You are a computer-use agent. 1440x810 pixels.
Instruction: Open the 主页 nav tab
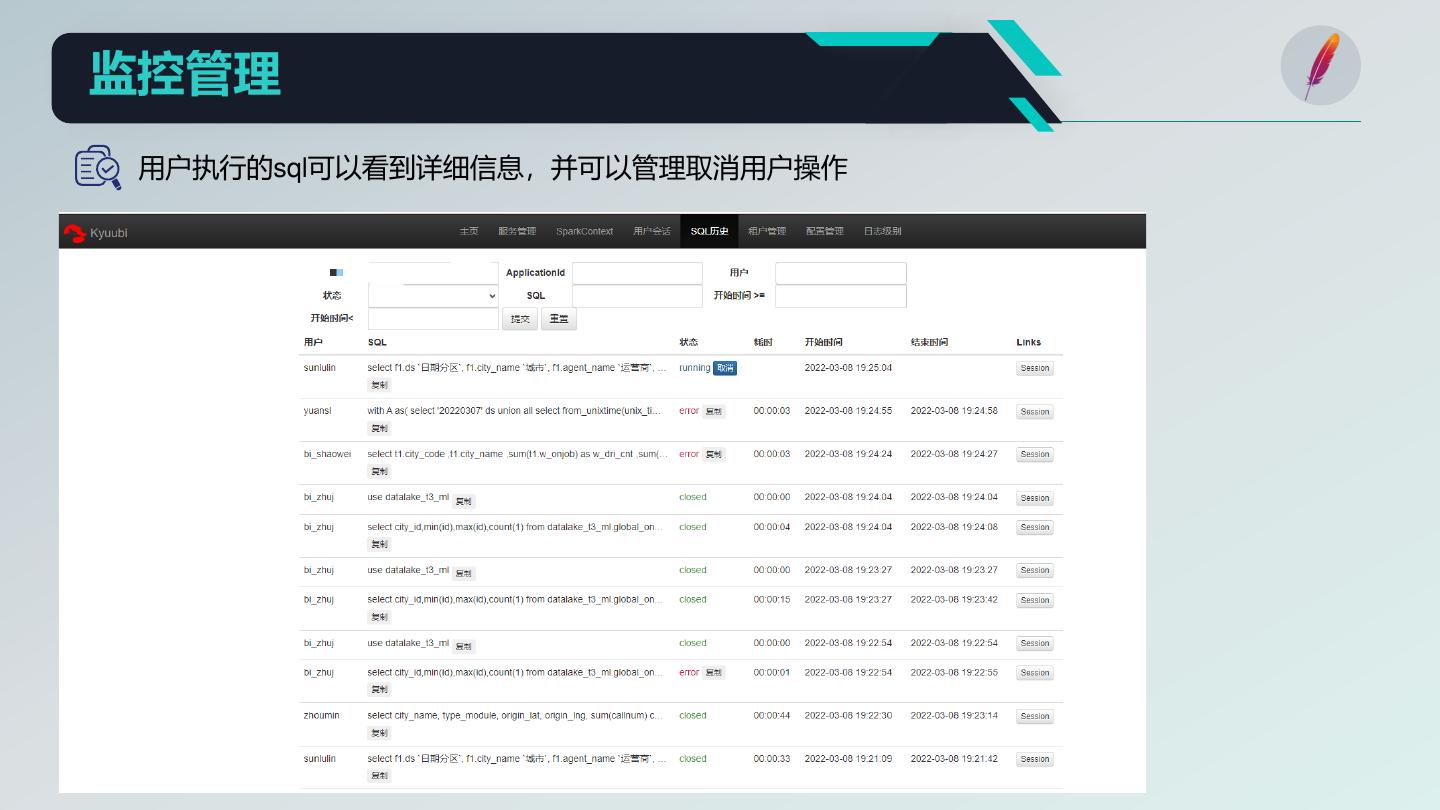(x=469, y=231)
